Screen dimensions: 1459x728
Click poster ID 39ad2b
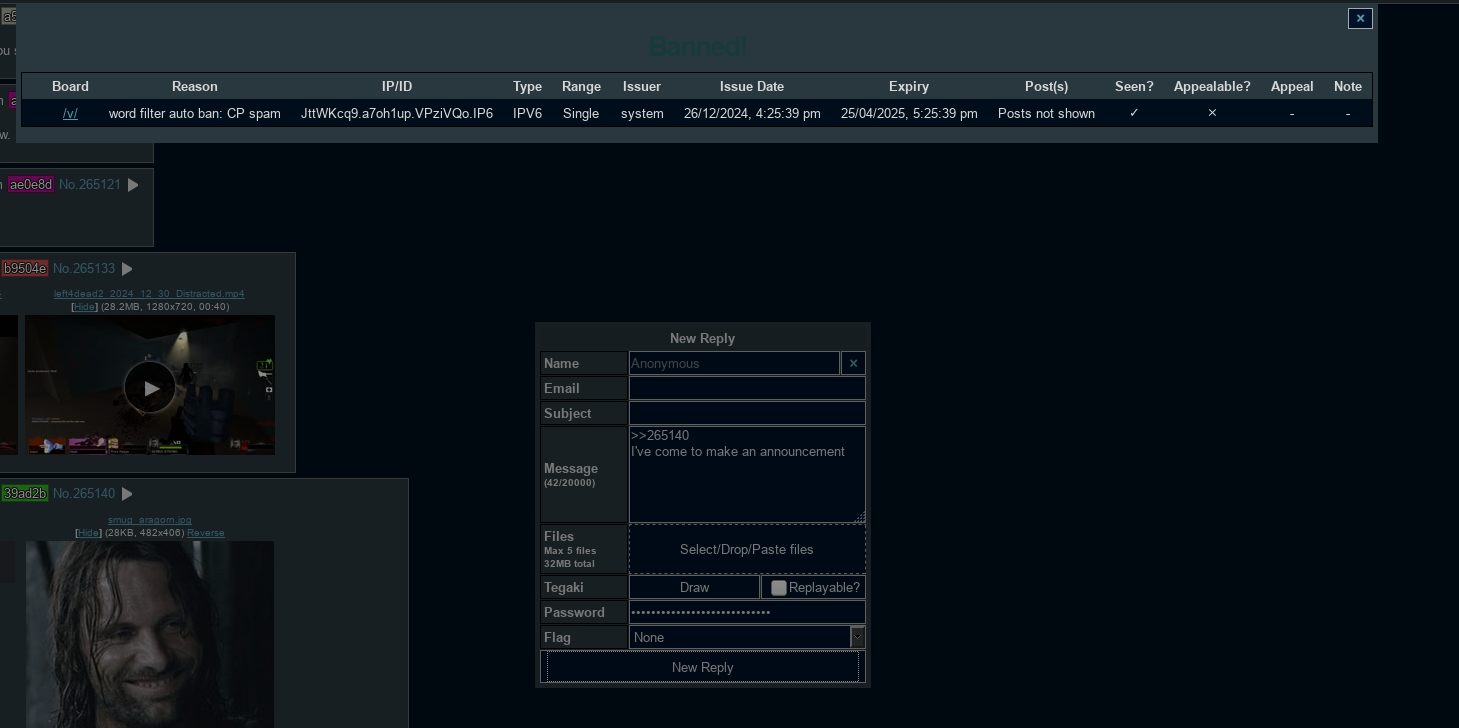pyautogui.click(x=25, y=494)
